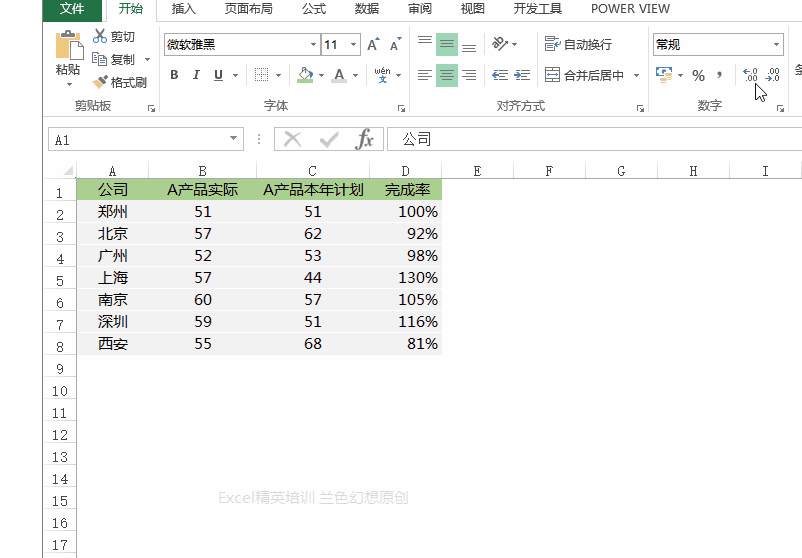Expand Paste options arrow
802x558 pixels.
(x=69, y=84)
